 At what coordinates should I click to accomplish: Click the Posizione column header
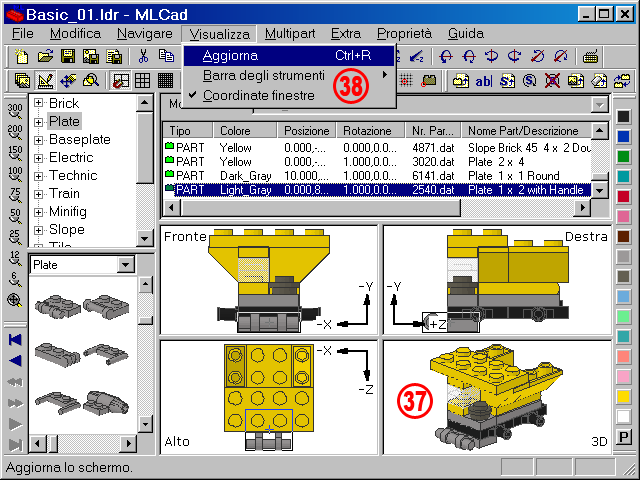307,131
